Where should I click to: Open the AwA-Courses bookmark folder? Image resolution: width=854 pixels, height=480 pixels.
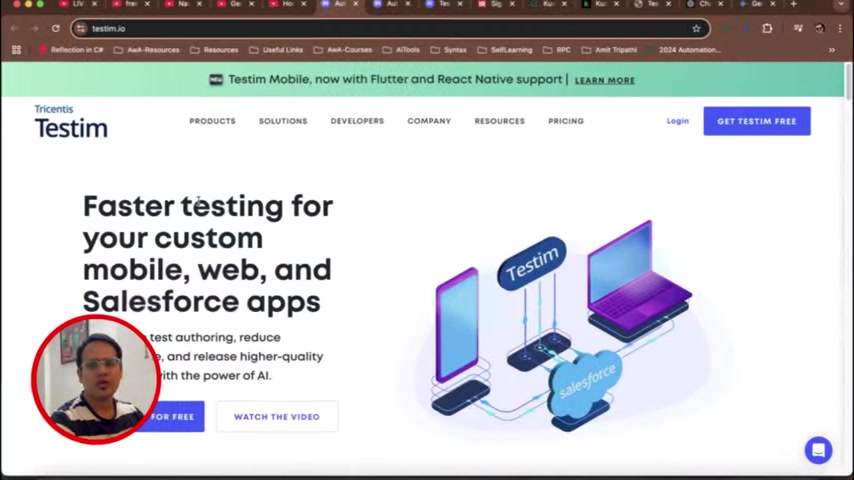[343, 50]
